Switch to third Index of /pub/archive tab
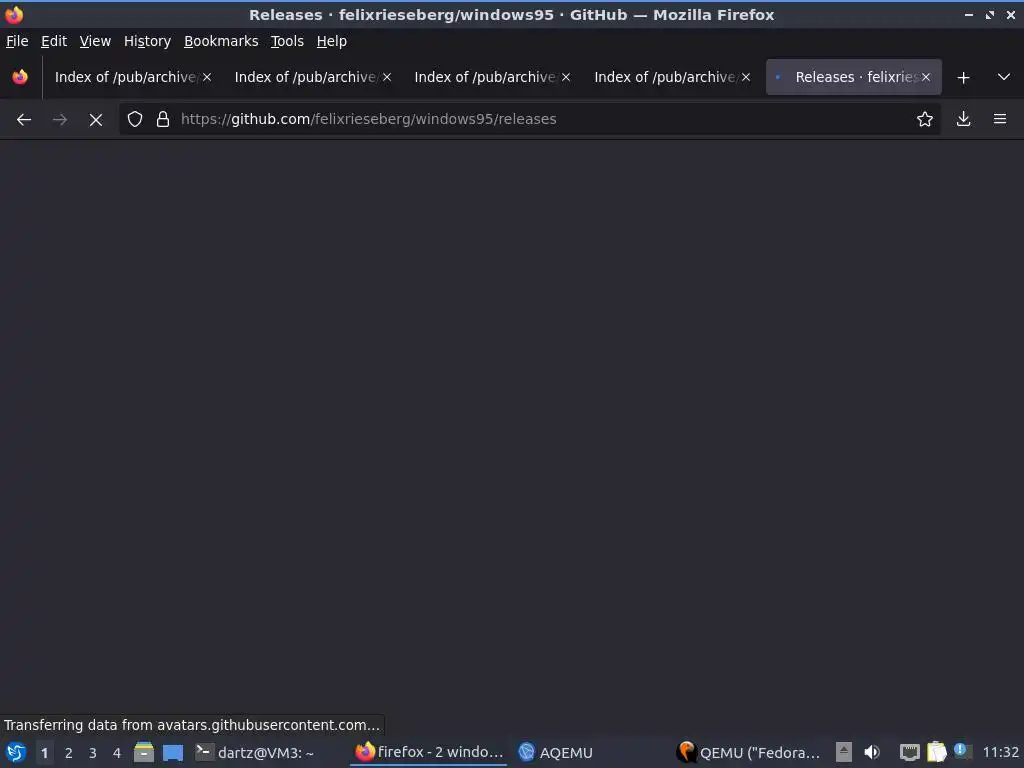The height and width of the screenshot is (768, 1024). point(492,77)
